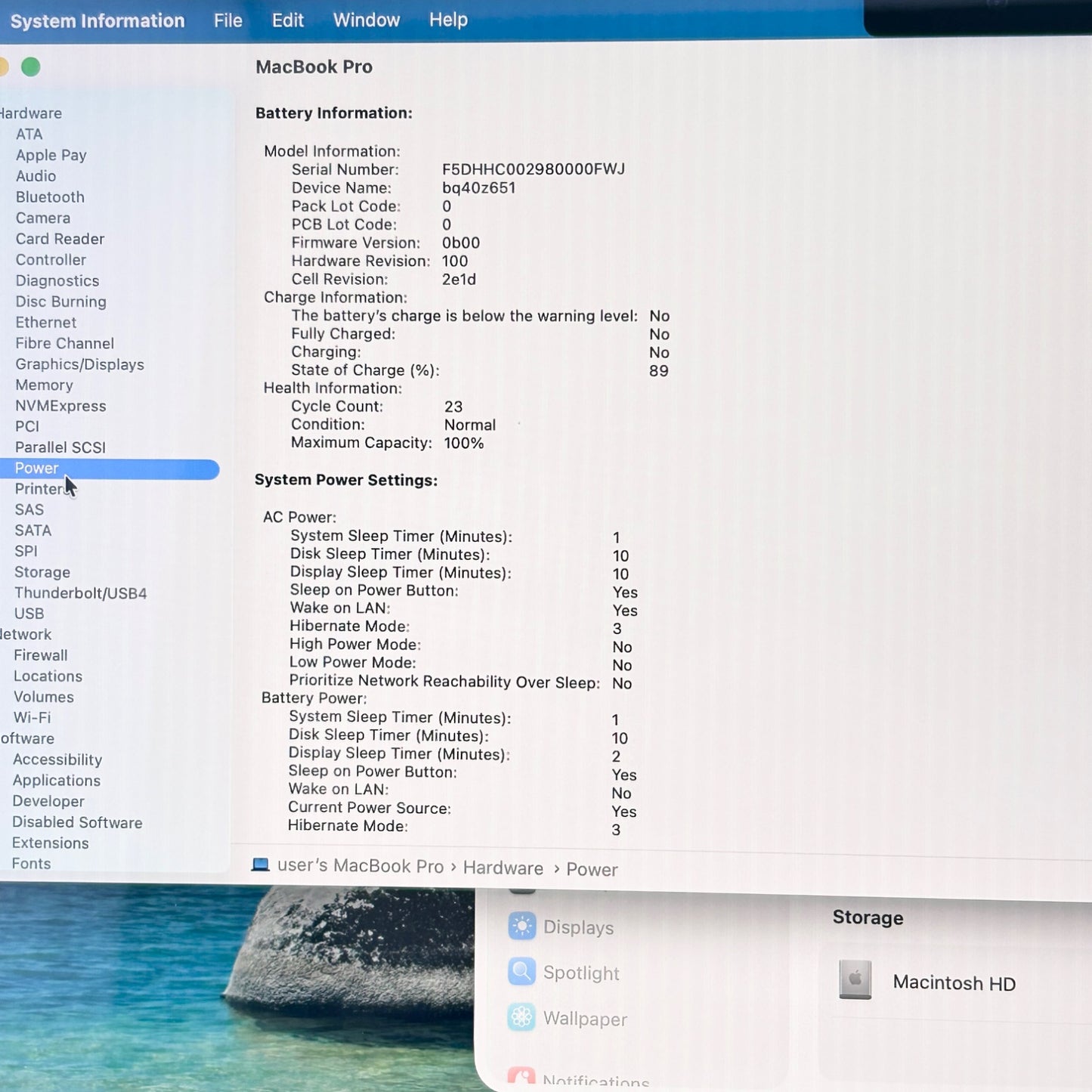1092x1092 pixels.
Task: Select Fonts under Software
Action: [x=32, y=864]
